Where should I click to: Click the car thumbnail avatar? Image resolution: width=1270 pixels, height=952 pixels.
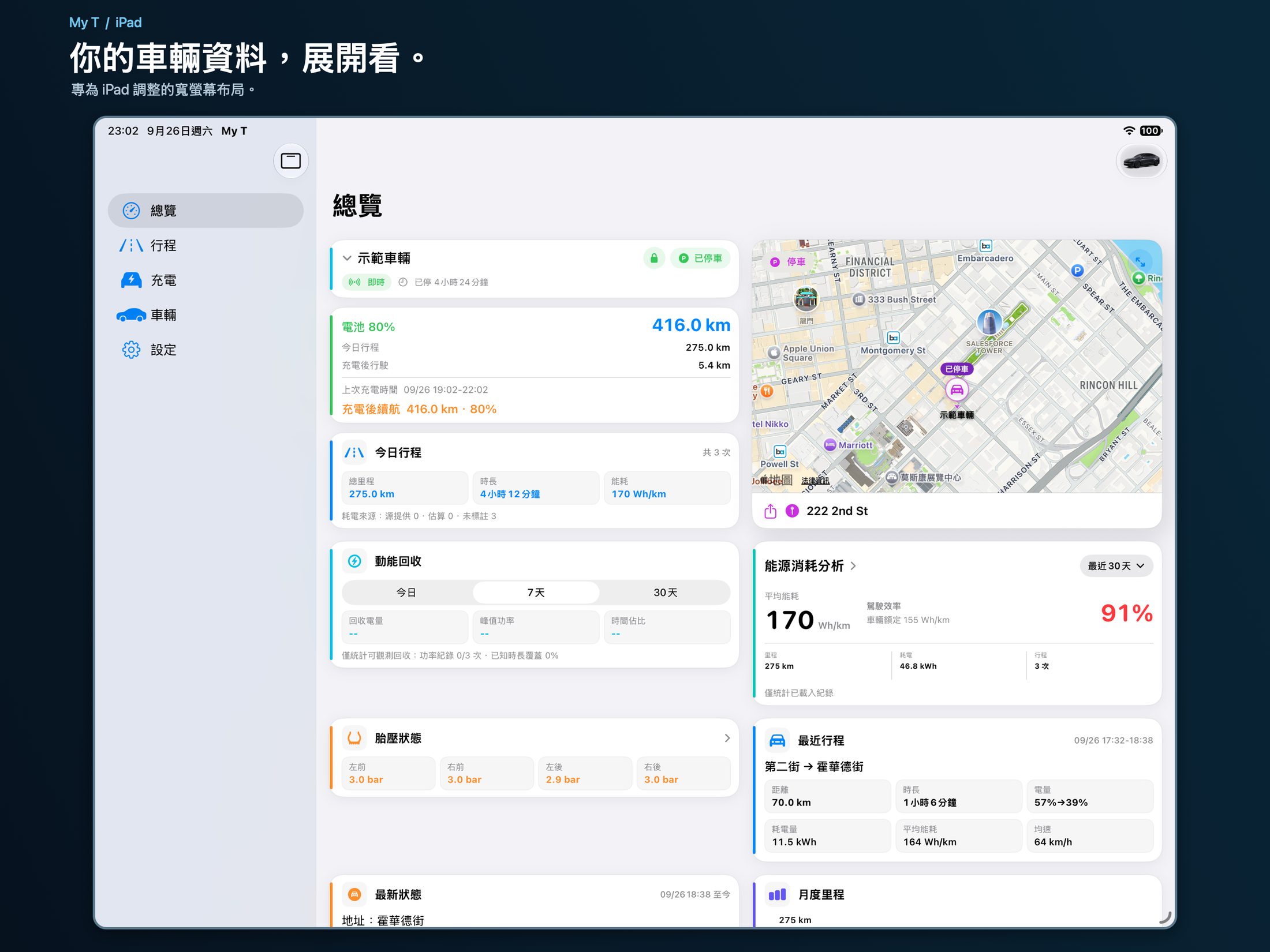pos(1141,160)
